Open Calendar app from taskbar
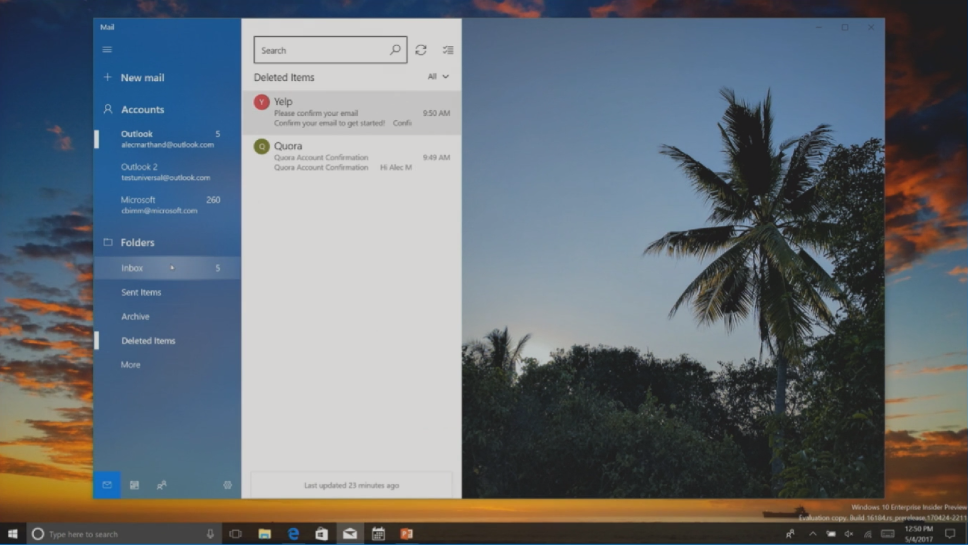This screenshot has height=545, width=968. coord(378,534)
